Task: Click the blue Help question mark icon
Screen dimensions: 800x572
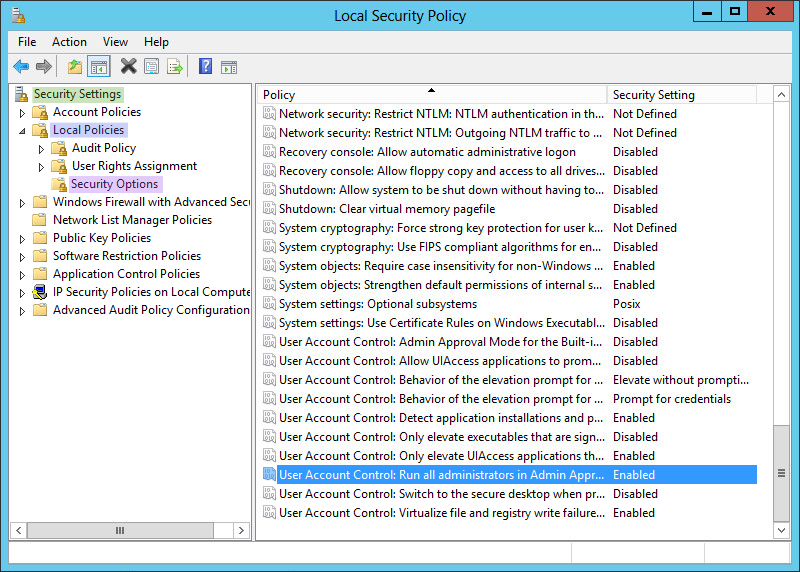Action: tap(205, 67)
